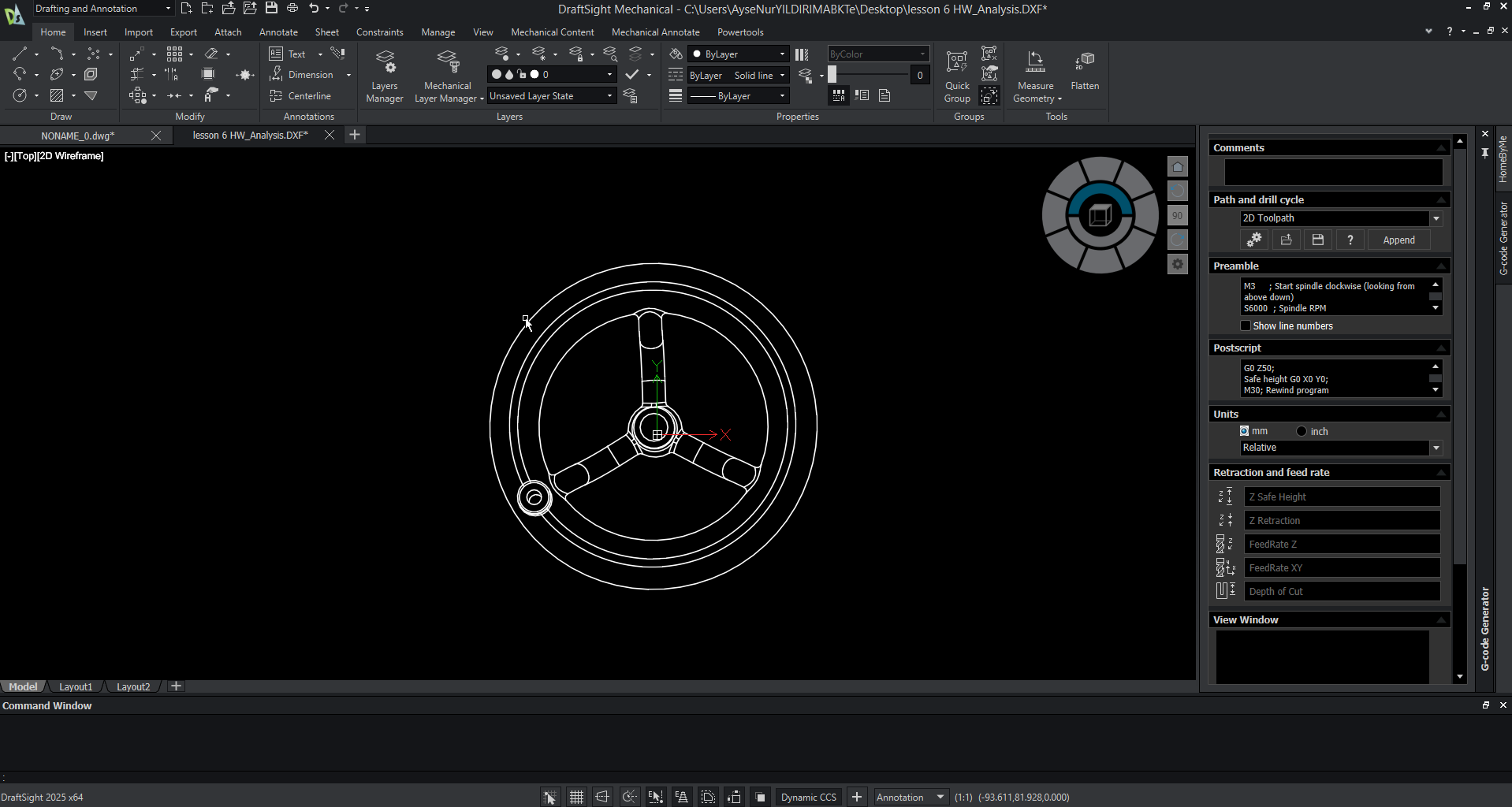The image size is (1512, 807).
Task: Enable Show line numbers checkbox
Action: pos(1246,326)
